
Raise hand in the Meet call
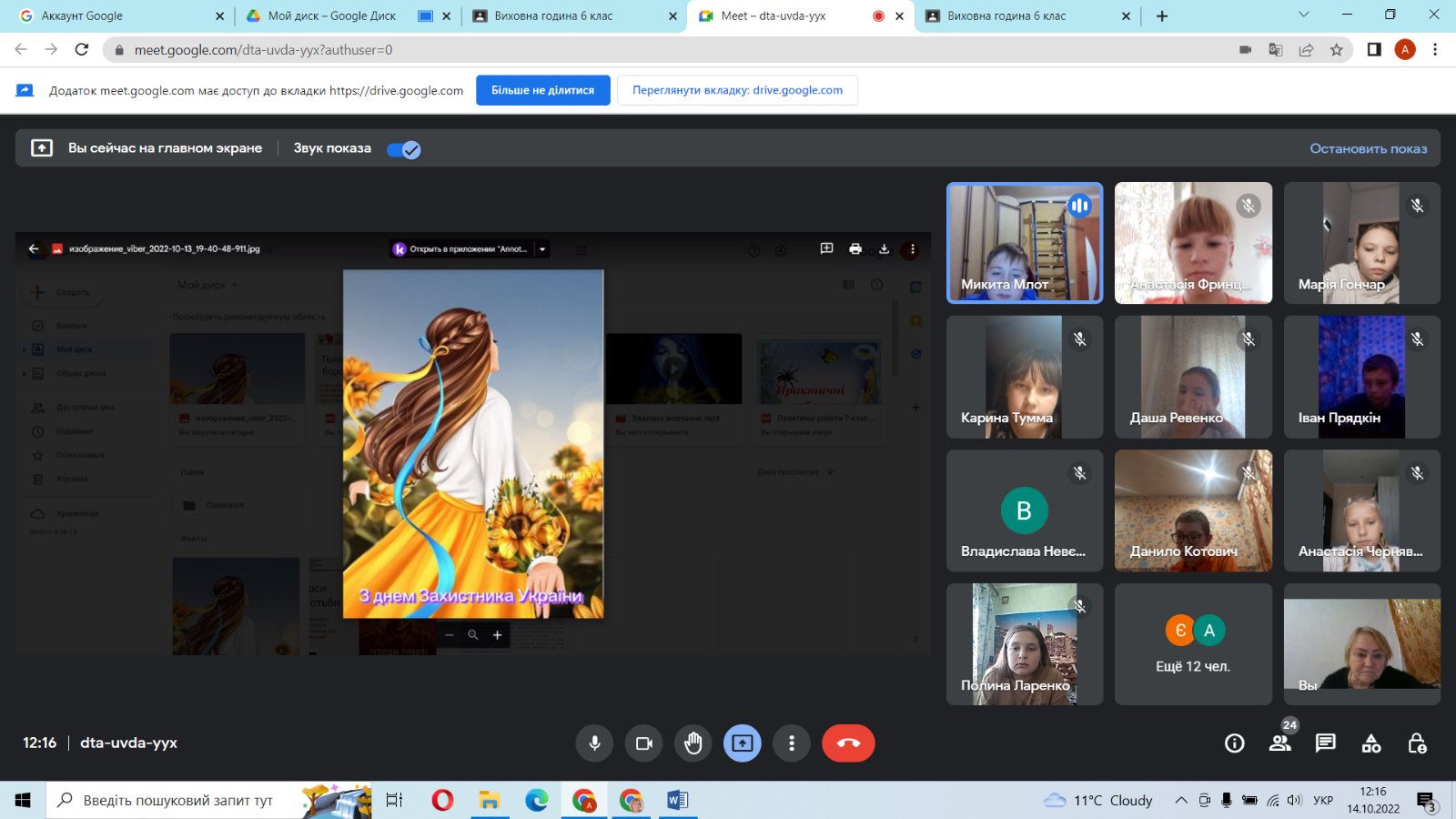(x=693, y=743)
